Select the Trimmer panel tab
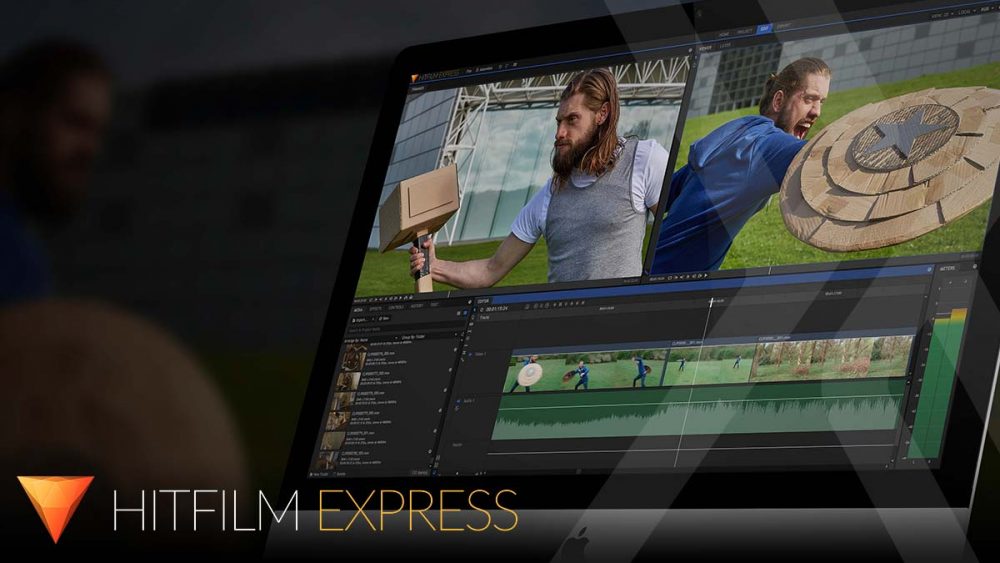This screenshot has height=563, width=1000. click(418, 89)
